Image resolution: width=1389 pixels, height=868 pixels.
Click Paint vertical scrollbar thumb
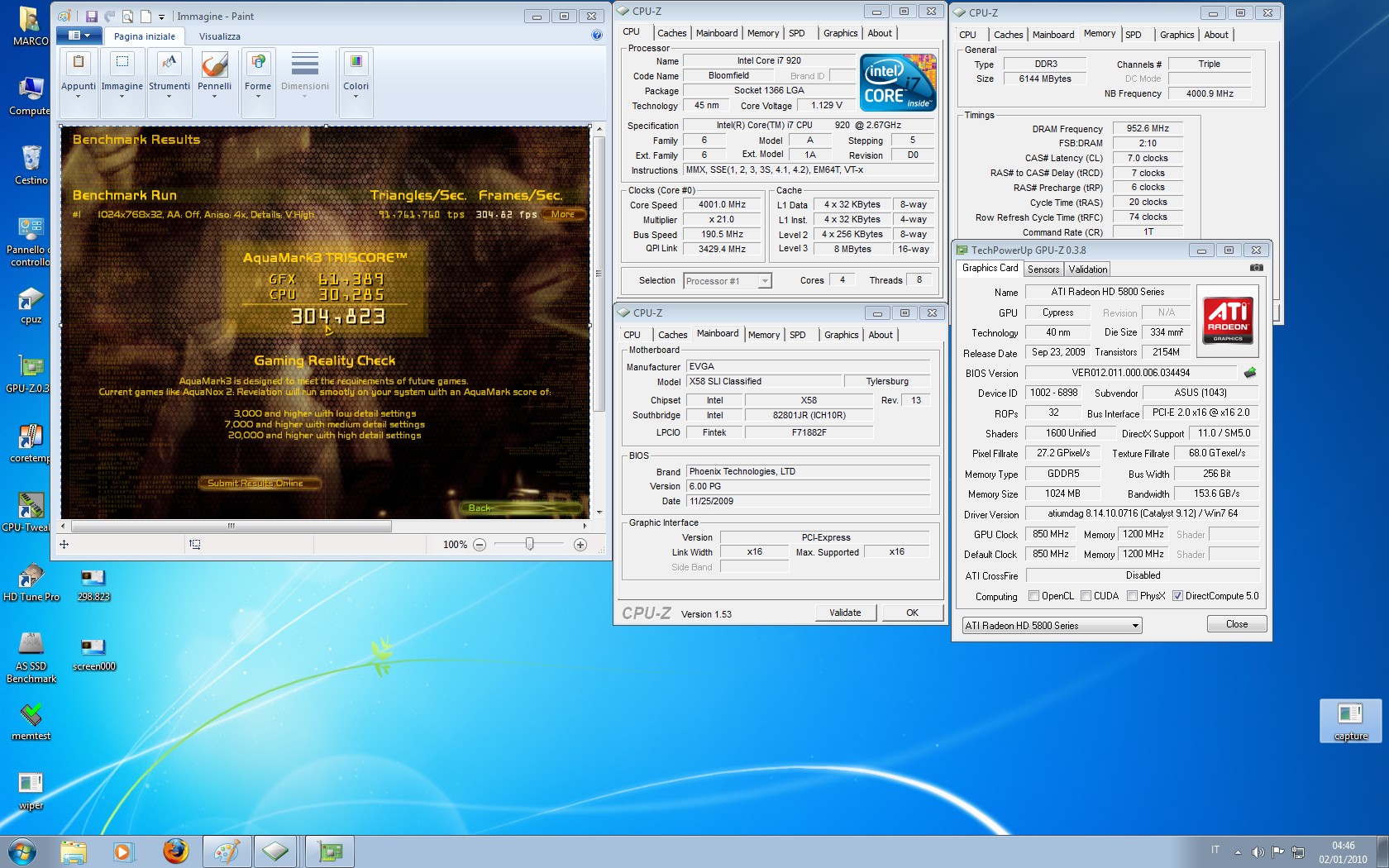(x=599, y=273)
